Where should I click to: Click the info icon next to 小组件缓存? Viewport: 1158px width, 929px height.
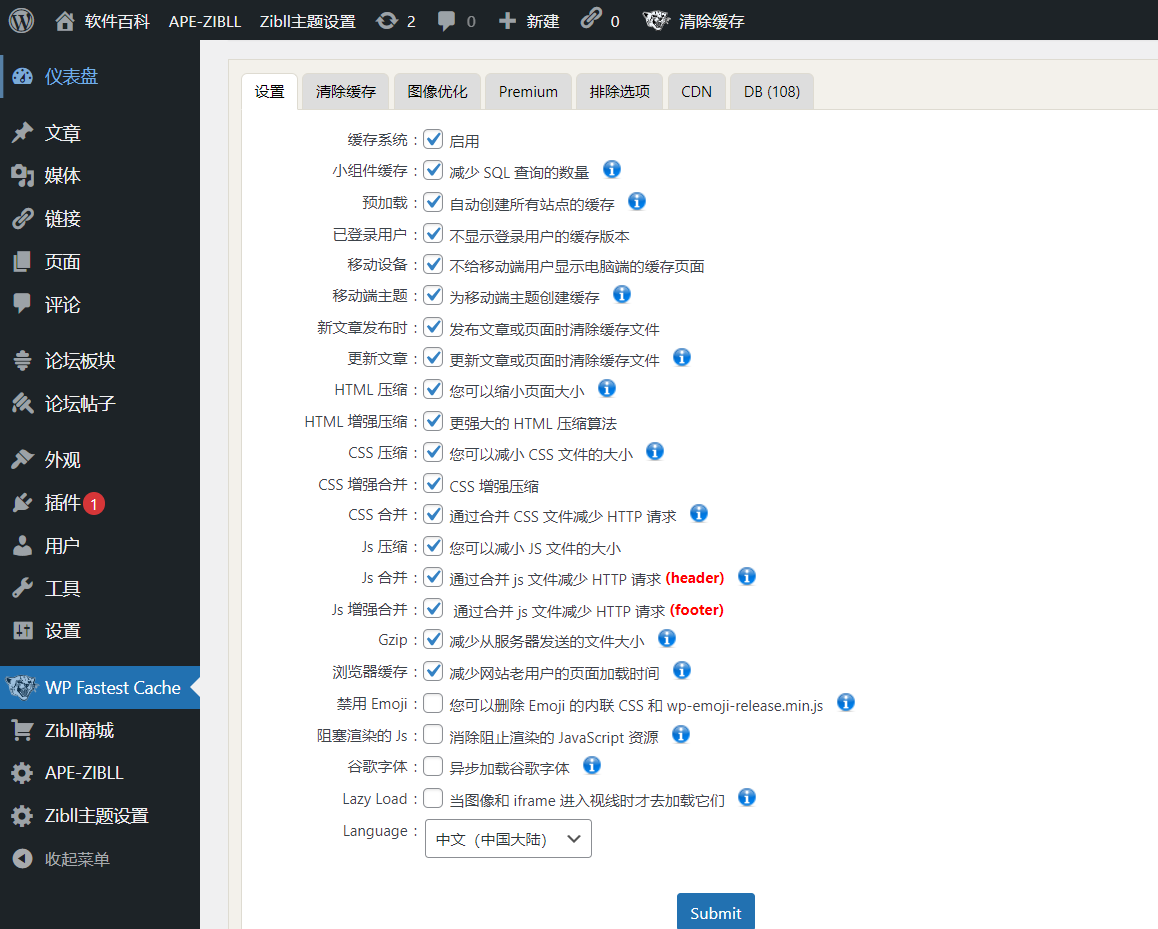tap(612, 170)
